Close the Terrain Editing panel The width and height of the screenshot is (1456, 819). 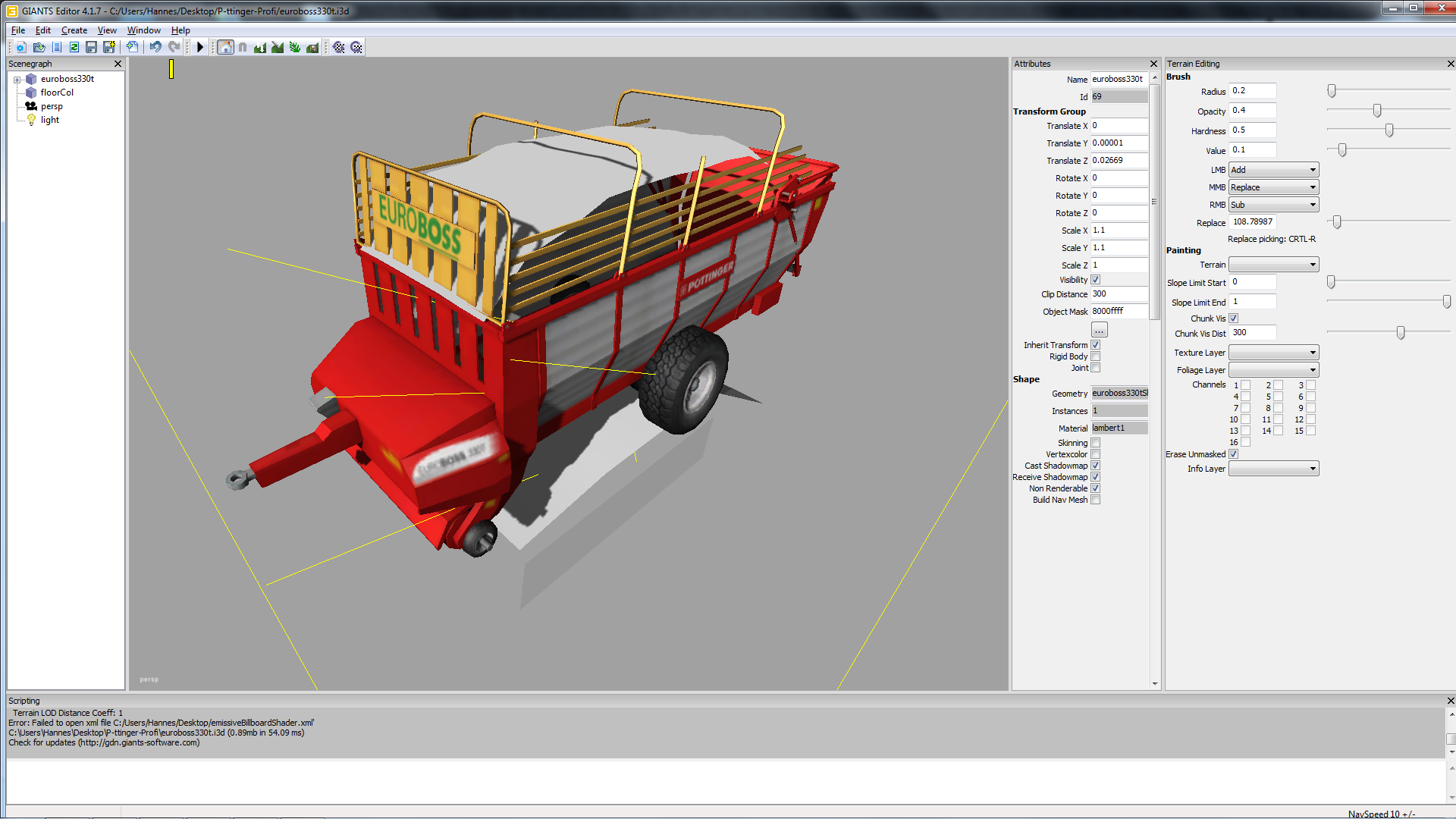point(1451,64)
